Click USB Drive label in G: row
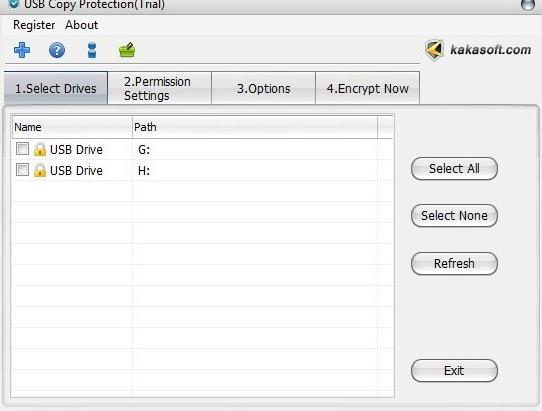The height and width of the screenshot is (411, 542). coord(76,150)
